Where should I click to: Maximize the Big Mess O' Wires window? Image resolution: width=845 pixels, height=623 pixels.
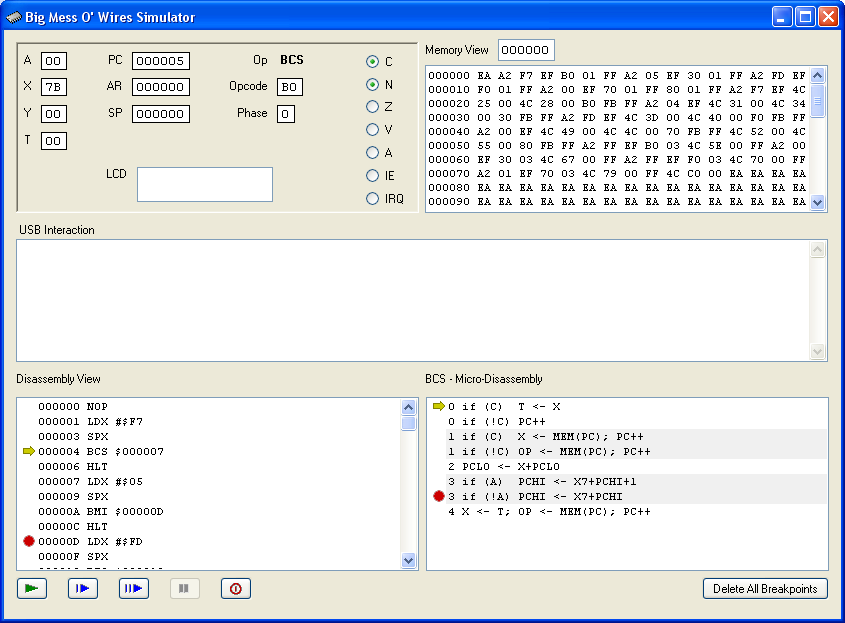[x=805, y=17]
